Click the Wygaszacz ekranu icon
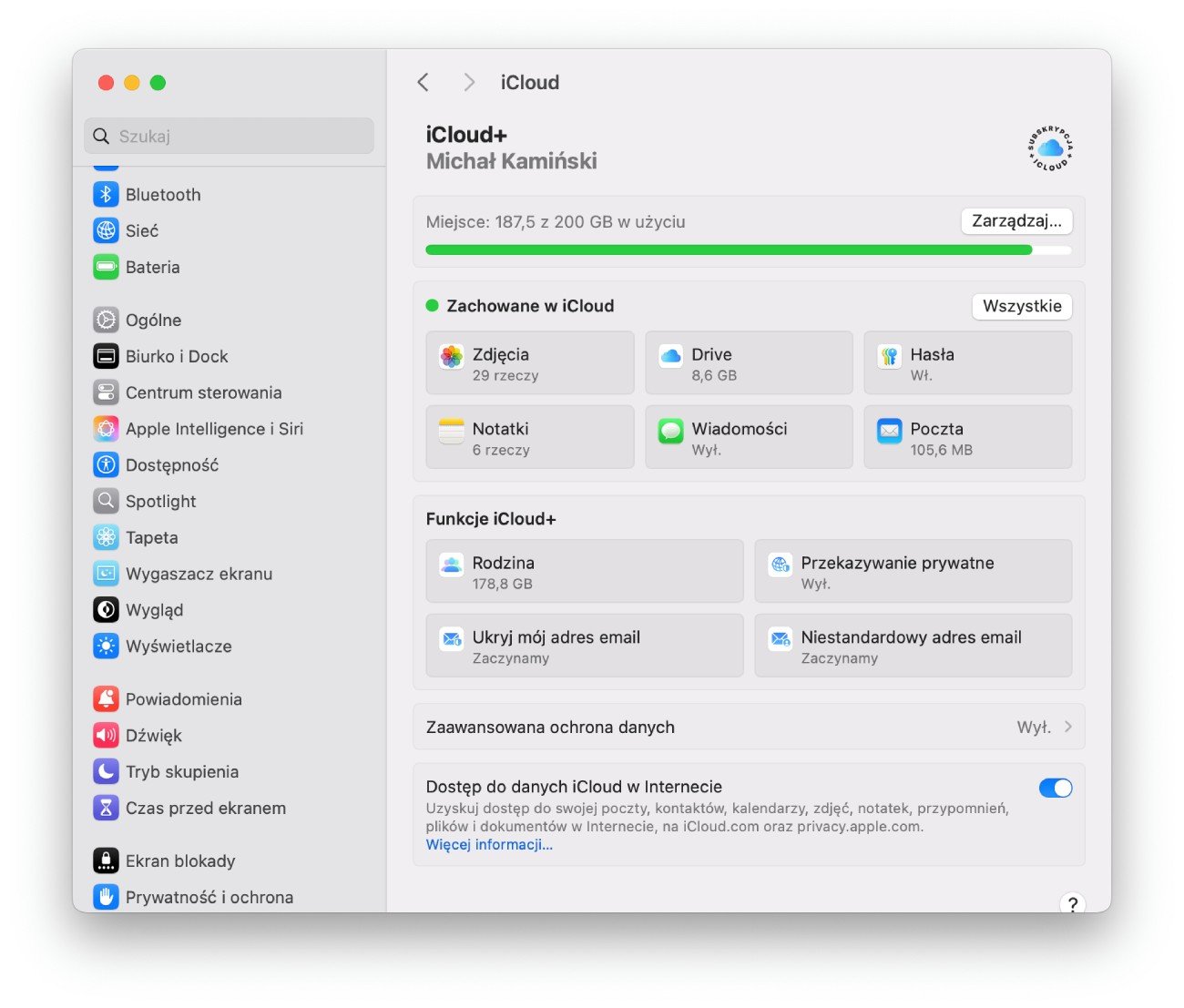This screenshot has height=1008, width=1184. 106,574
